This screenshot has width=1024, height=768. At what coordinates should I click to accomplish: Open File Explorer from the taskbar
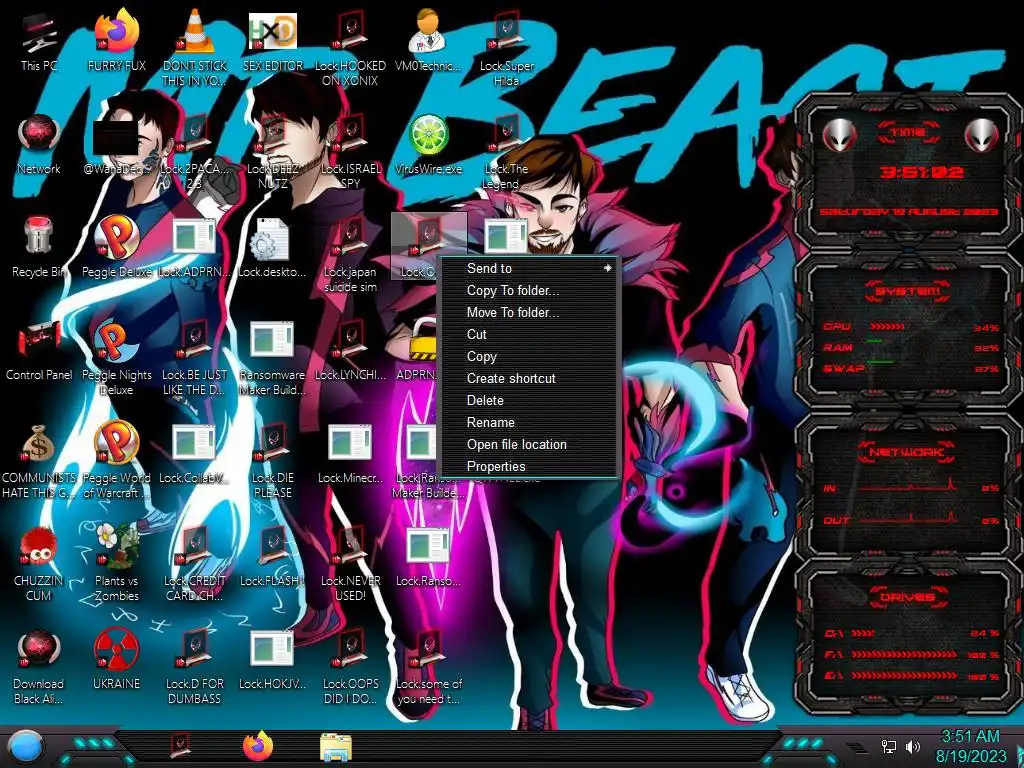(336, 747)
